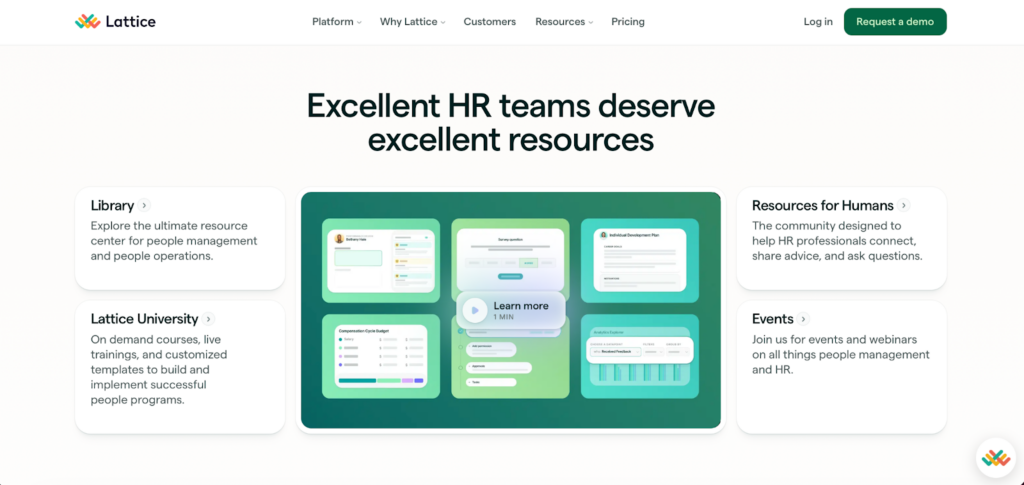Click the Compensation Cycle Budget thumbnail
This screenshot has width=1024, height=485.
pyautogui.click(x=381, y=356)
